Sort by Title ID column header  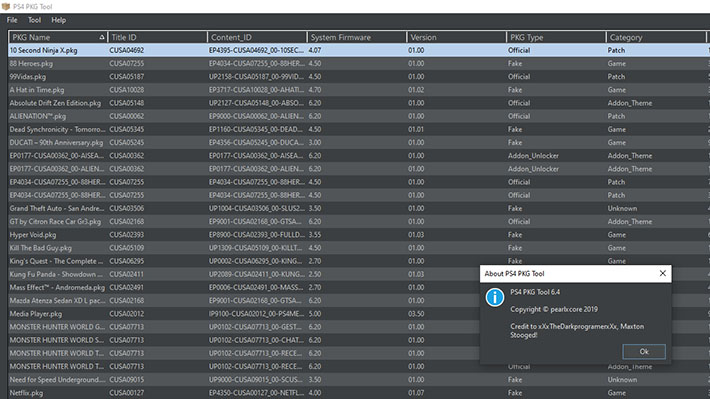158,37
